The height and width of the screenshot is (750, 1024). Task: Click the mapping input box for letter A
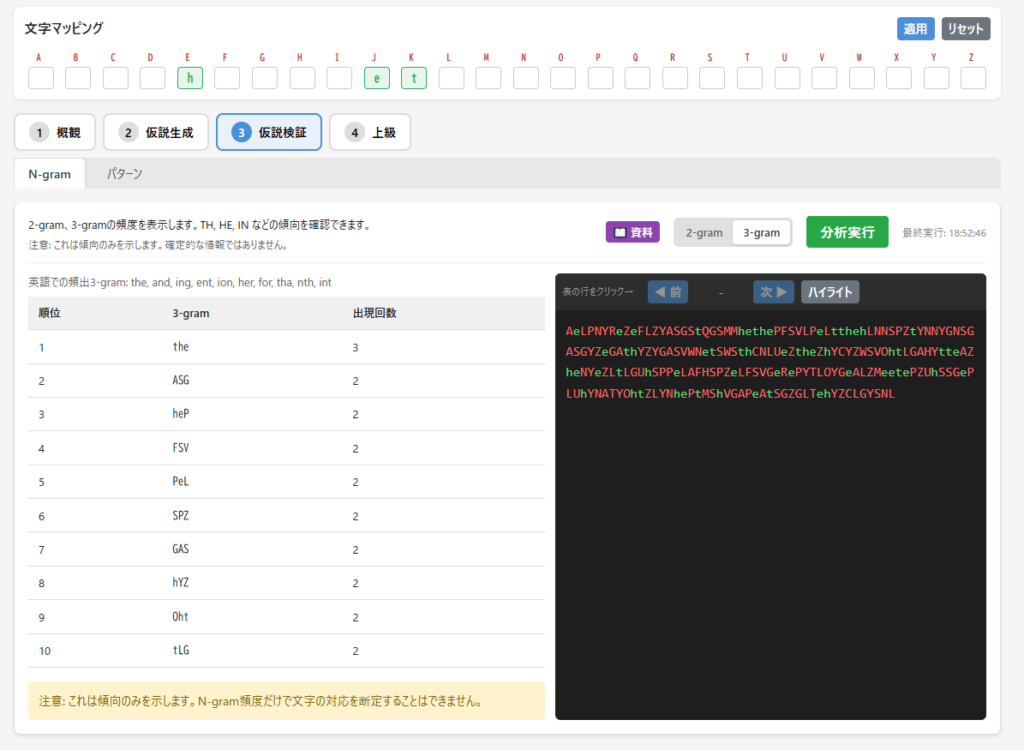click(40, 78)
